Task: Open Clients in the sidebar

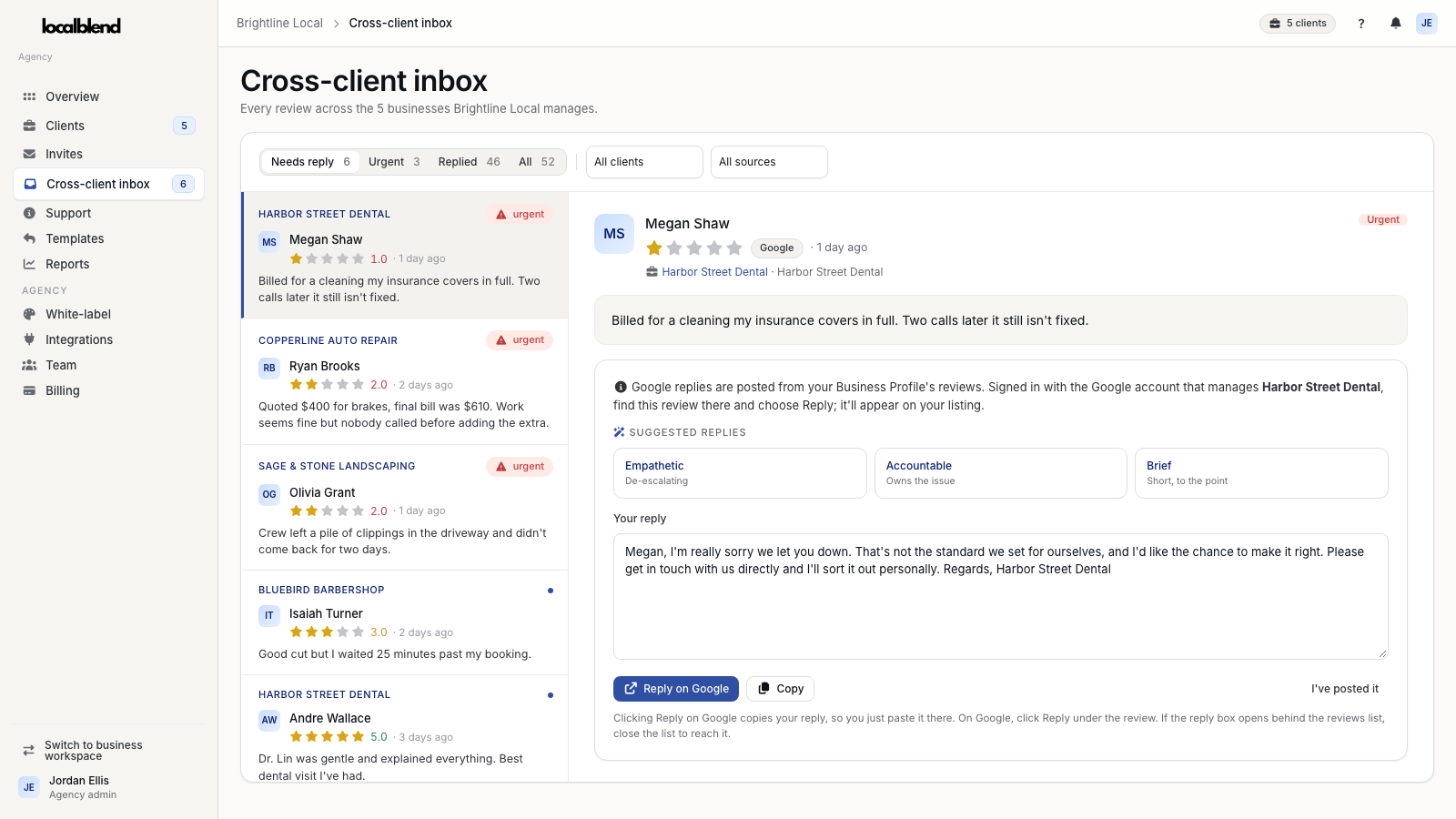Action: pos(108,126)
